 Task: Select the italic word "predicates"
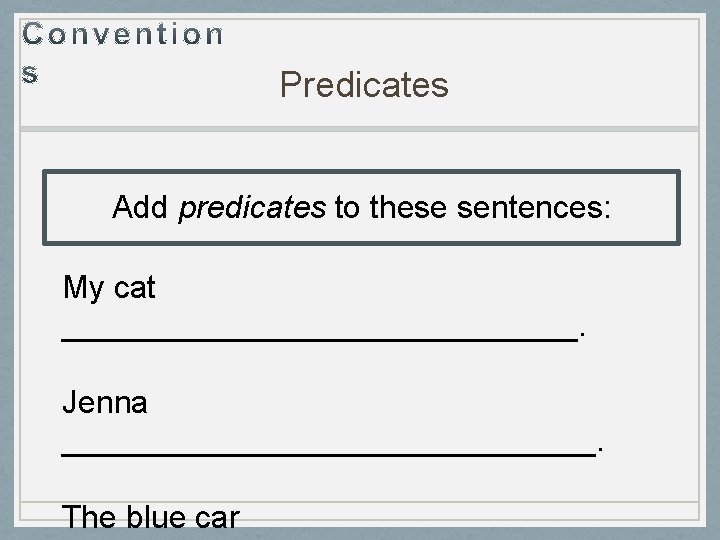pyautogui.click(x=252, y=208)
